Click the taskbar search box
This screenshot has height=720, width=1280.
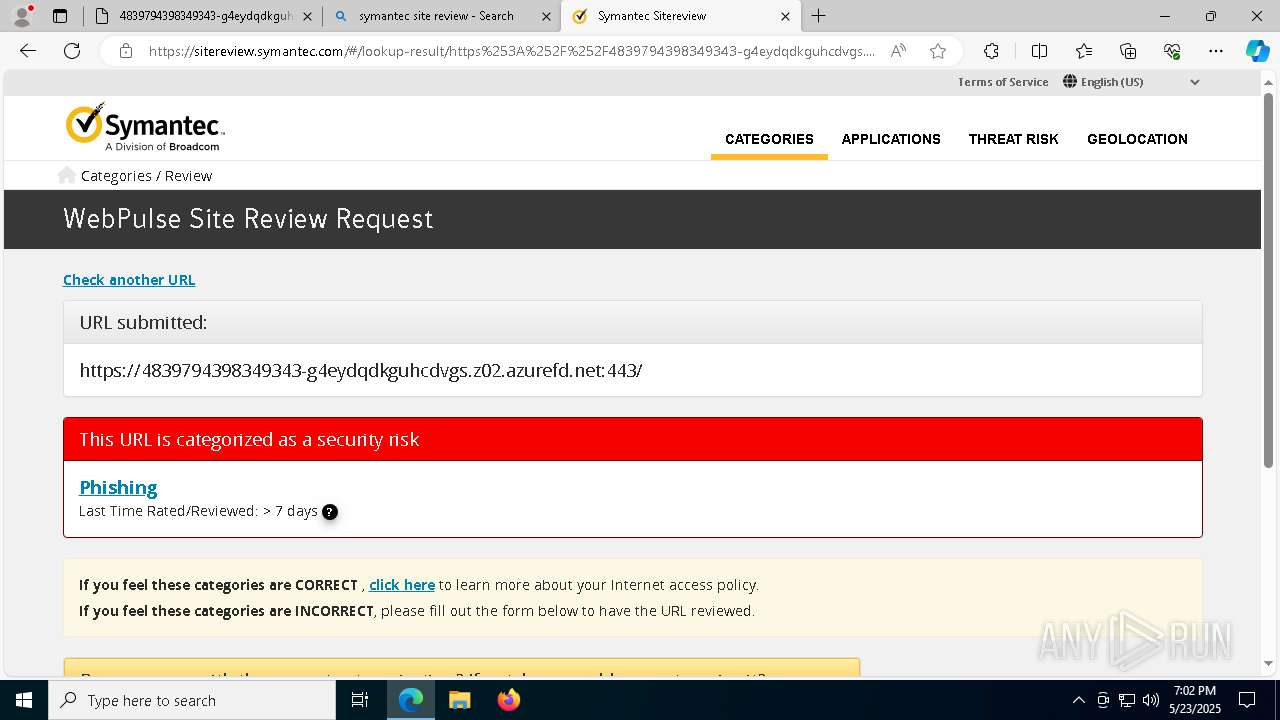pos(192,700)
